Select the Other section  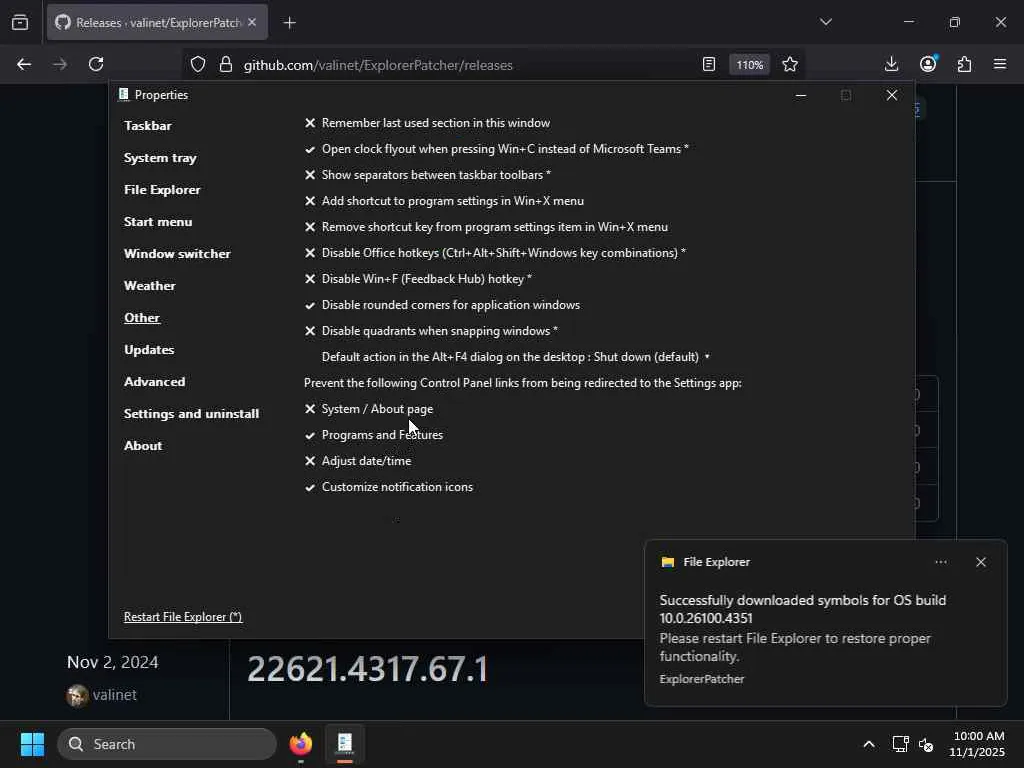coord(142,317)
